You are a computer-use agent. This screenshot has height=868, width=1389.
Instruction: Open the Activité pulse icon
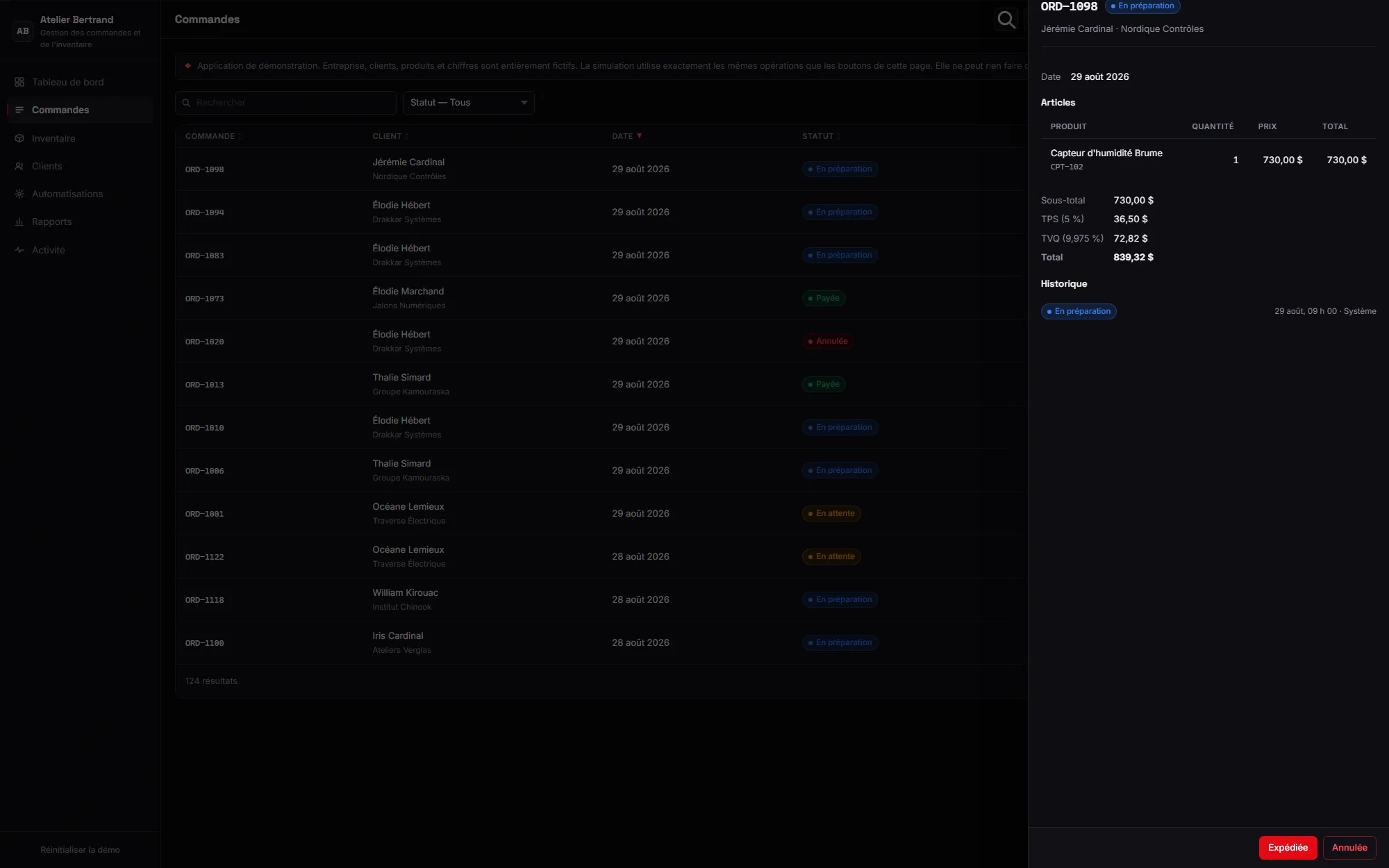click(19, 250)
